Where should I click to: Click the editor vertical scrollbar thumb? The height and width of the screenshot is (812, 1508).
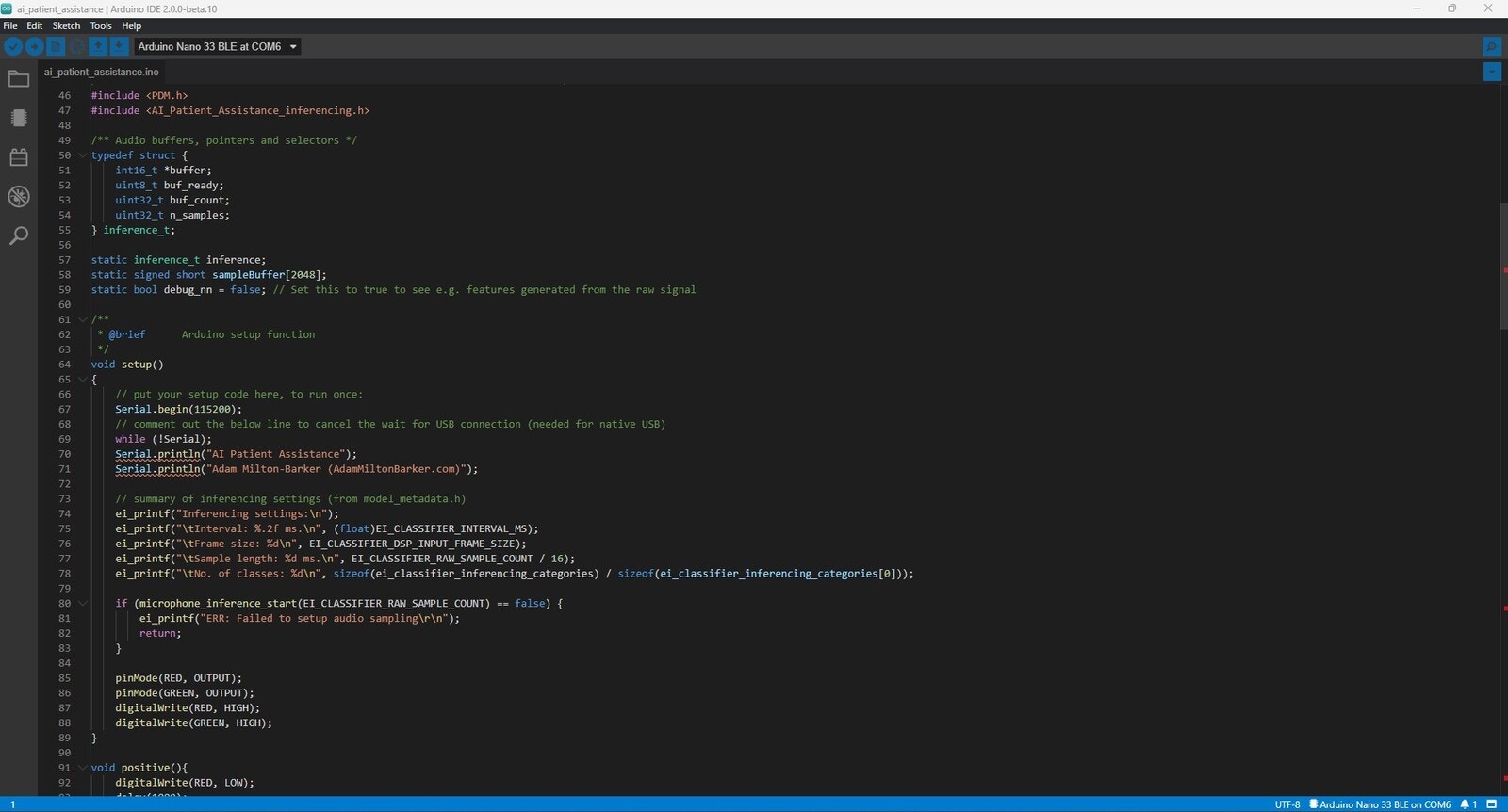[1503, 264]
